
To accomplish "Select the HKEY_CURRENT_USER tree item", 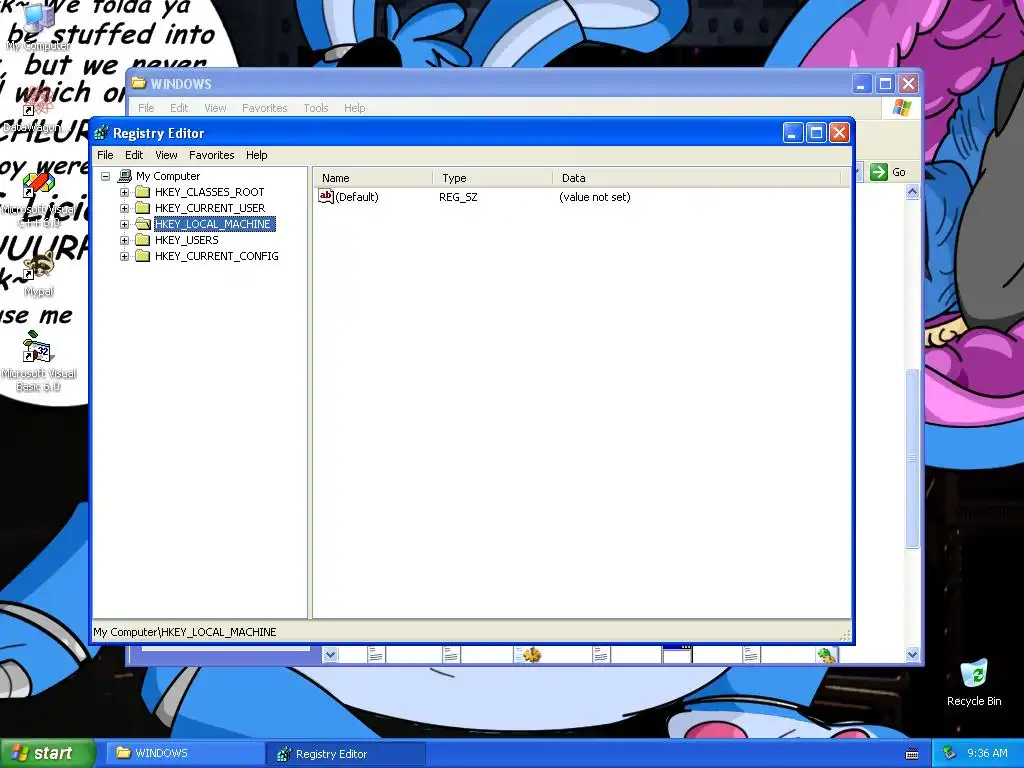I will click(x=210, y=208).
